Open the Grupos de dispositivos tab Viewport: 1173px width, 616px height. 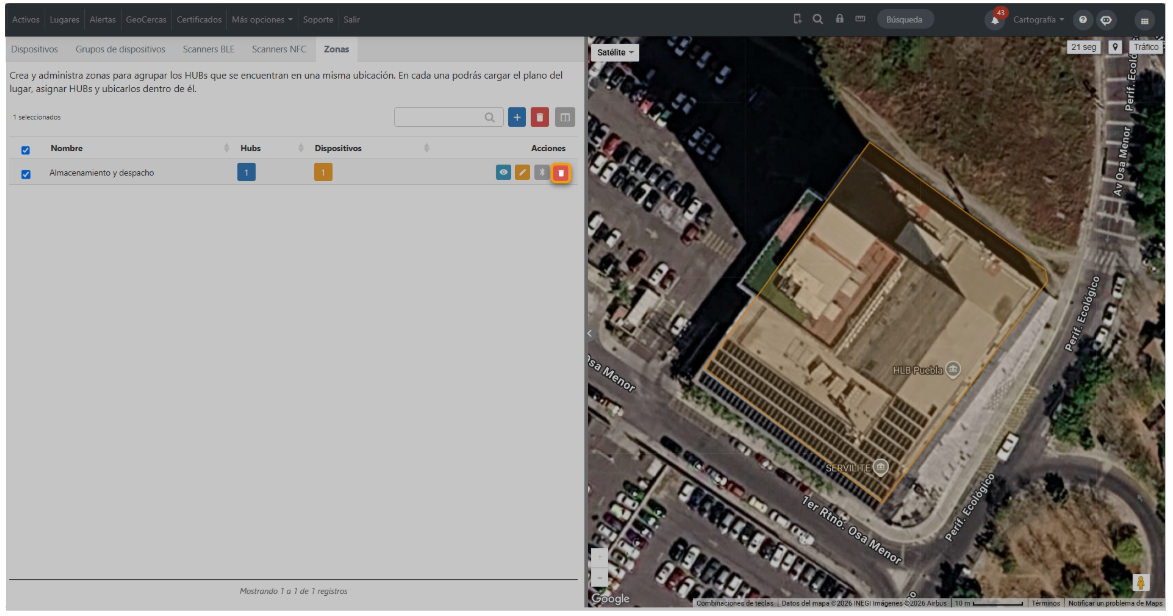click(120, 49)
